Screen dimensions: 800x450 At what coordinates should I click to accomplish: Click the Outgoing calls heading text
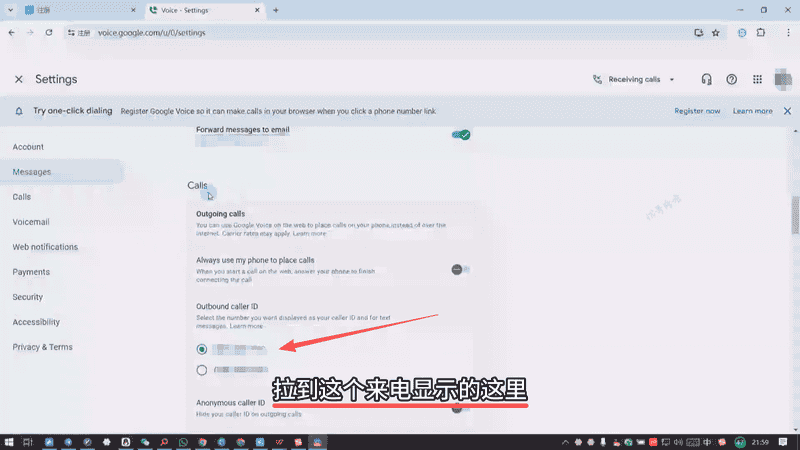[220, 214]
